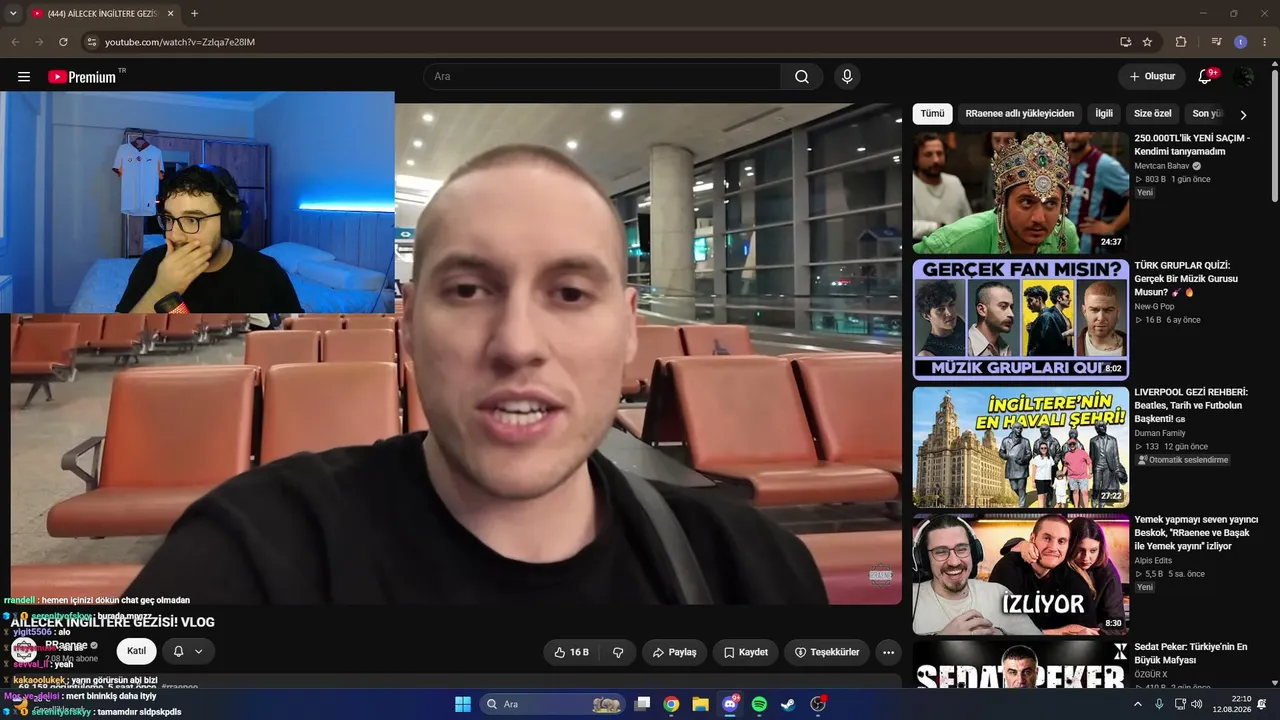The width and height of the screenshot is (1280, 720).
Task: Click the Teşekkürler button
Action: pos(827,652)
